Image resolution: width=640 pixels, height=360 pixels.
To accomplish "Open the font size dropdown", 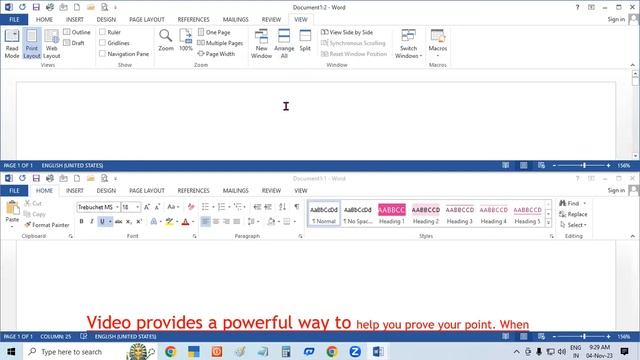I will [x=138, y=207].
